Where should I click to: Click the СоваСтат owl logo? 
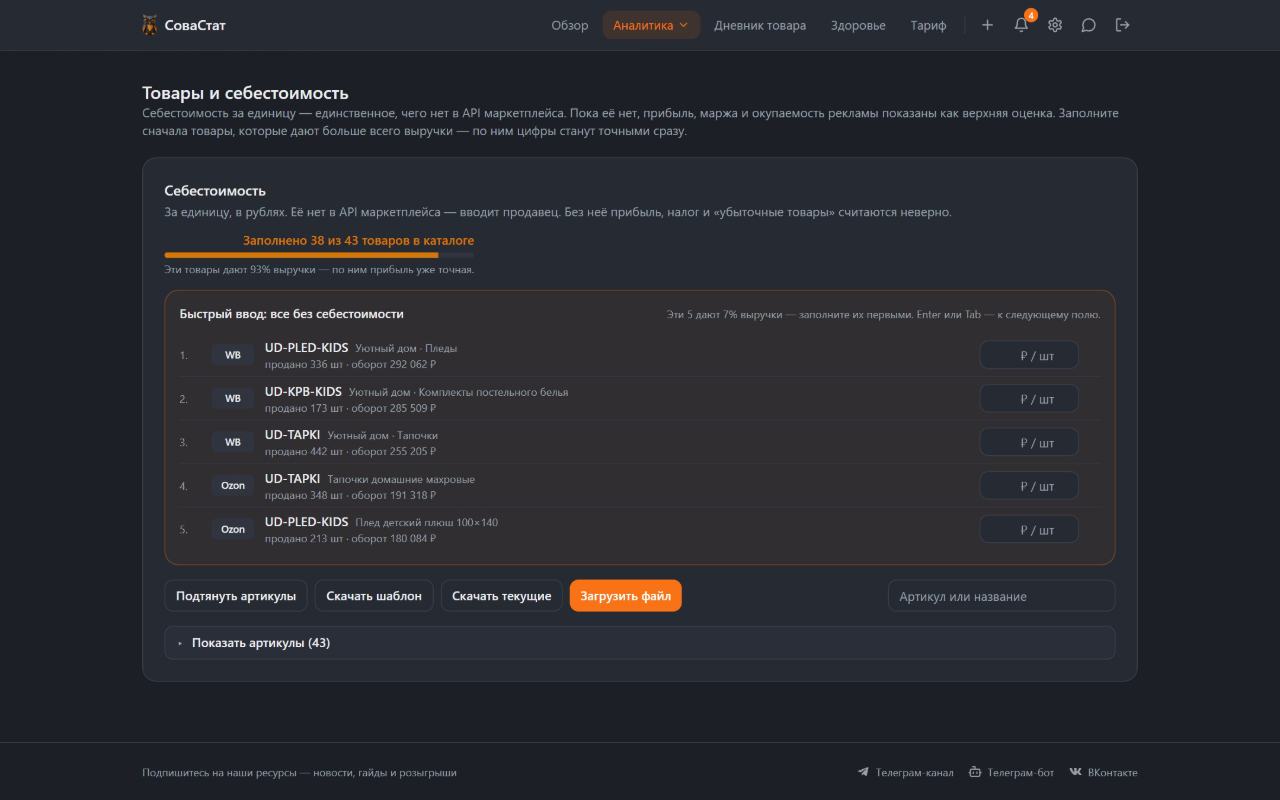pyautogui.click(x=150, y=25)
